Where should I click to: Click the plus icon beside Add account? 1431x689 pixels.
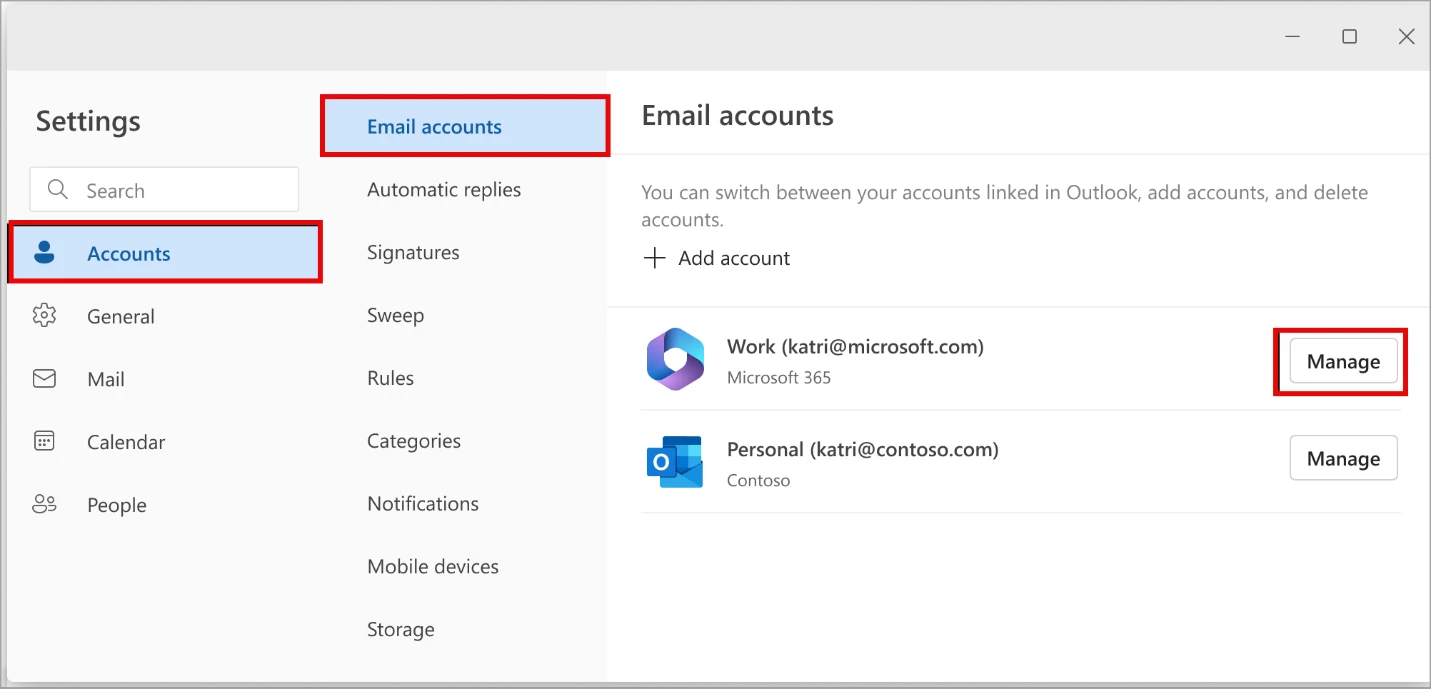tap(654, 258)
